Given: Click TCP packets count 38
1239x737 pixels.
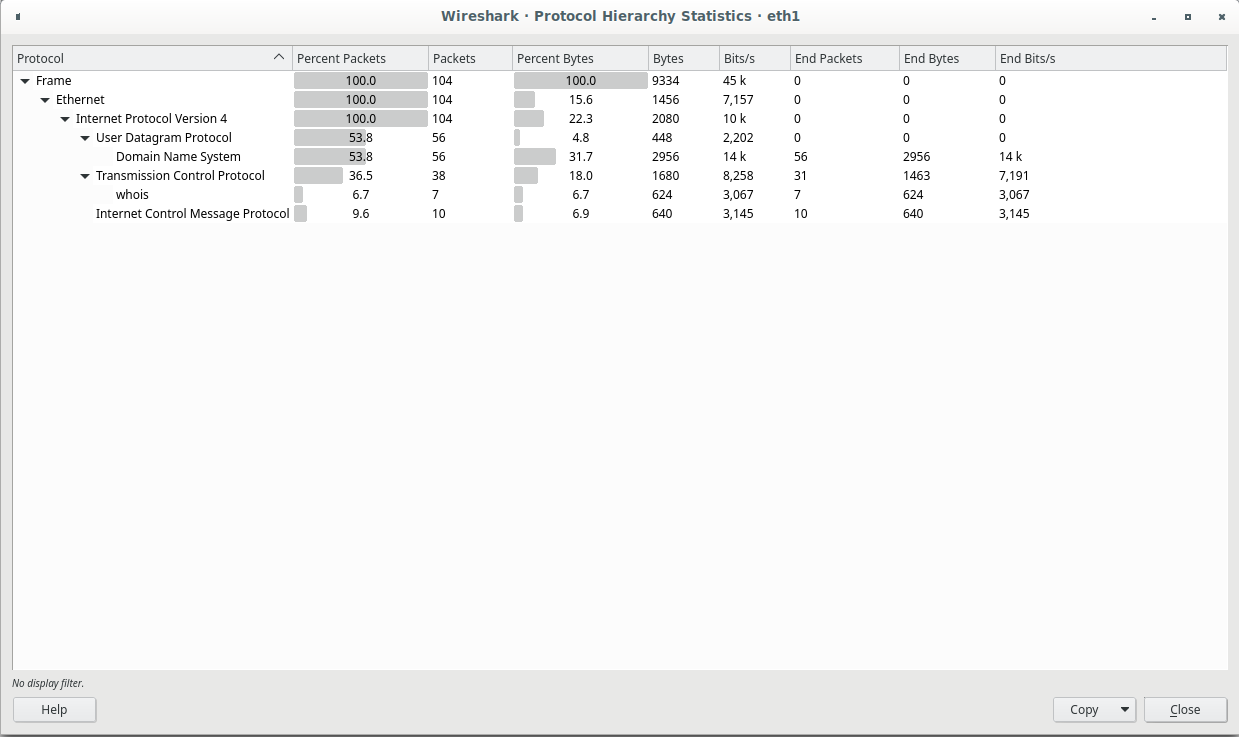Looking at the screenshot, I should coord(439,176).
